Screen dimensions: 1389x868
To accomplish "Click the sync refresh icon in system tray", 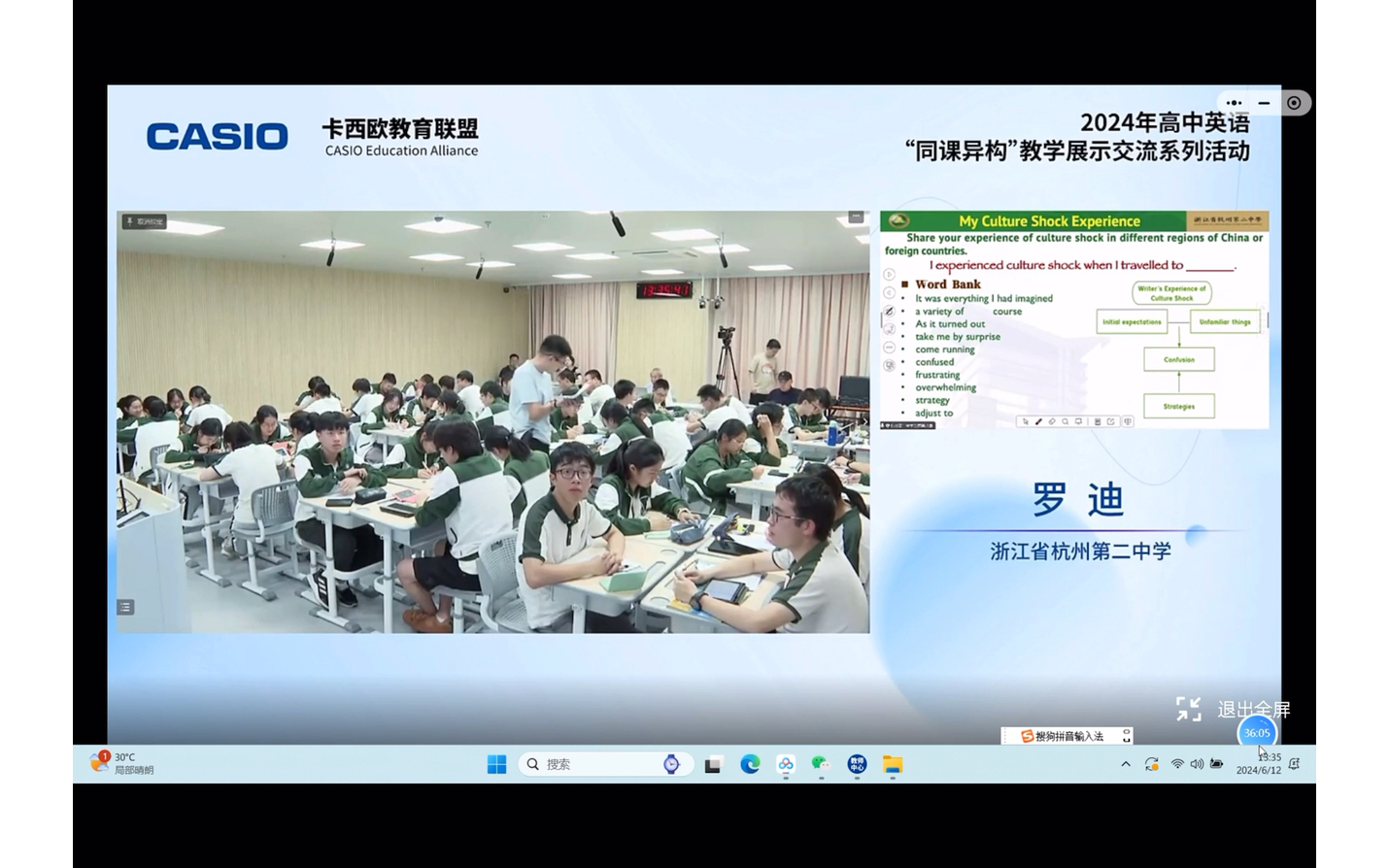I will pyautogui.click(x=1152, y=765).
